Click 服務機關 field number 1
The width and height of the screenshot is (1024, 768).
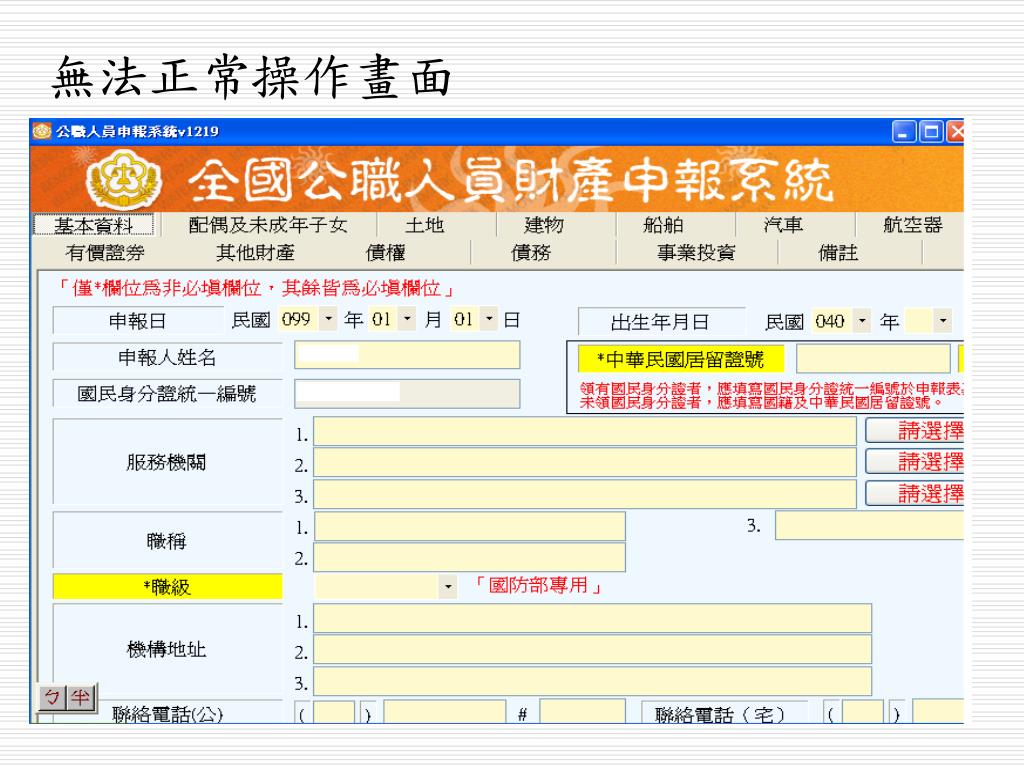click(x=584, y=431)
